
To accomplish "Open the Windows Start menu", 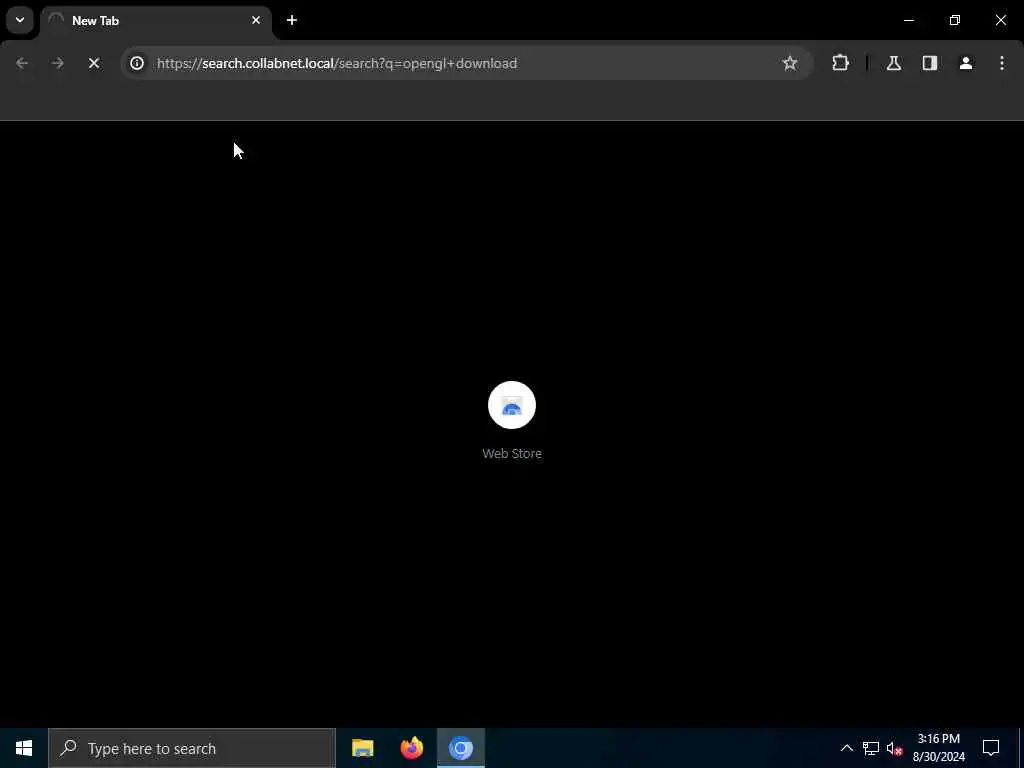I will (x=24, y=748).
